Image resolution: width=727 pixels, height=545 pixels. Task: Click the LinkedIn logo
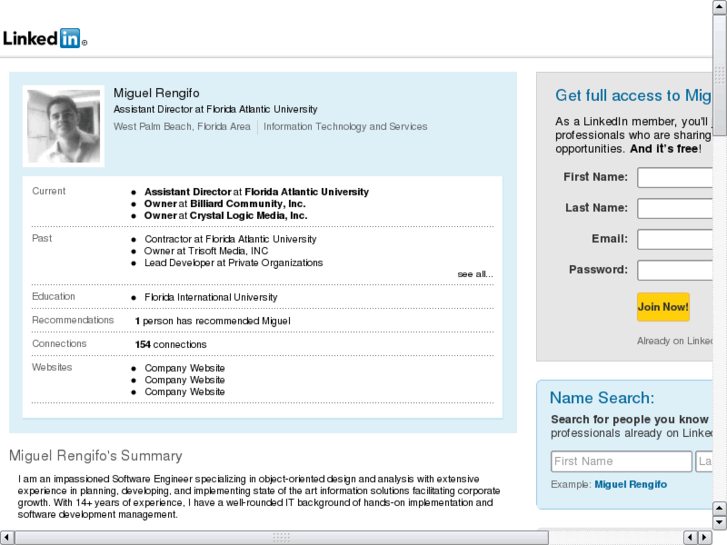[x=45, y=38]
